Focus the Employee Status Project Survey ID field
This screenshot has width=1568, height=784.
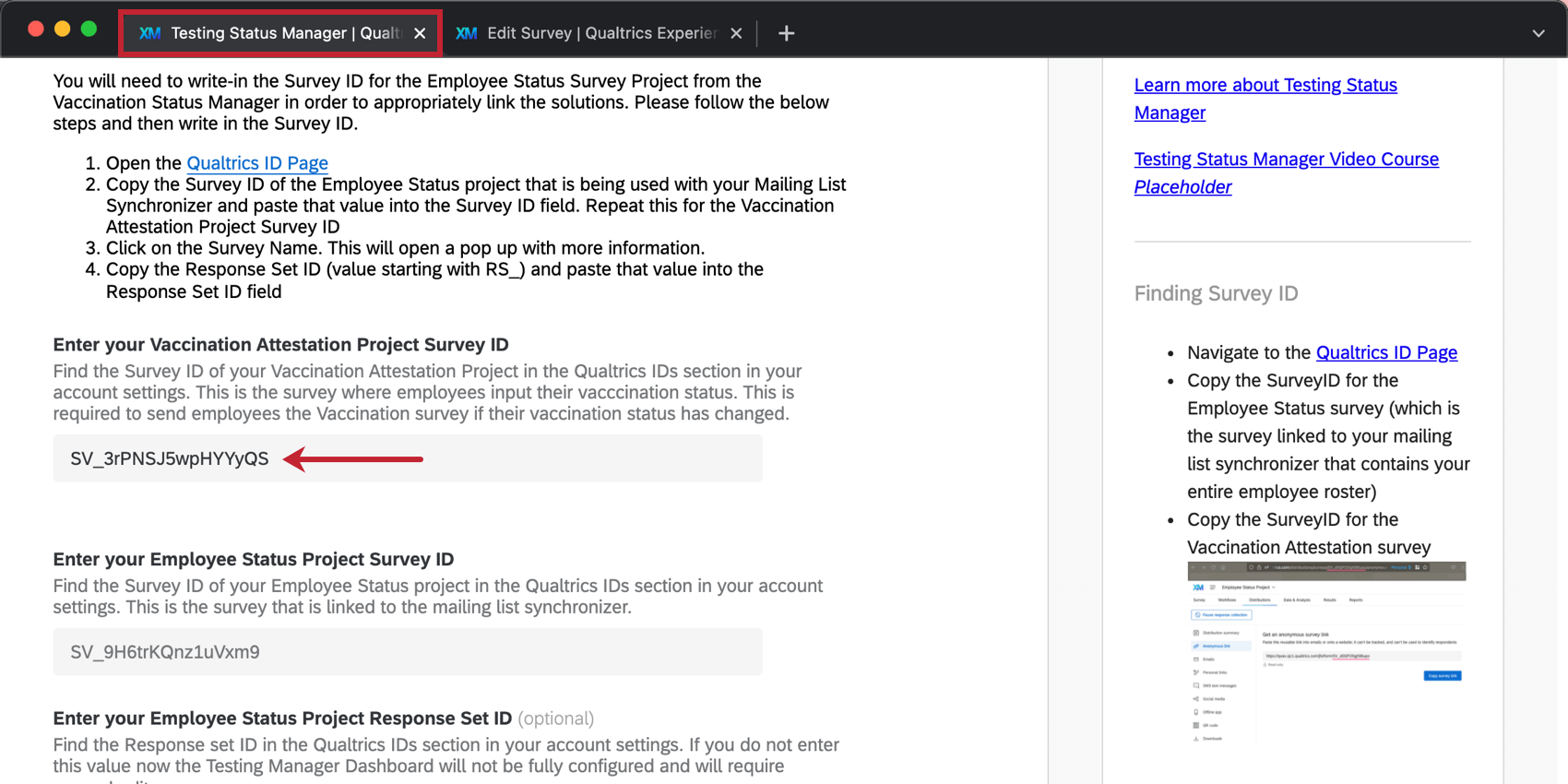pos(408,652)
